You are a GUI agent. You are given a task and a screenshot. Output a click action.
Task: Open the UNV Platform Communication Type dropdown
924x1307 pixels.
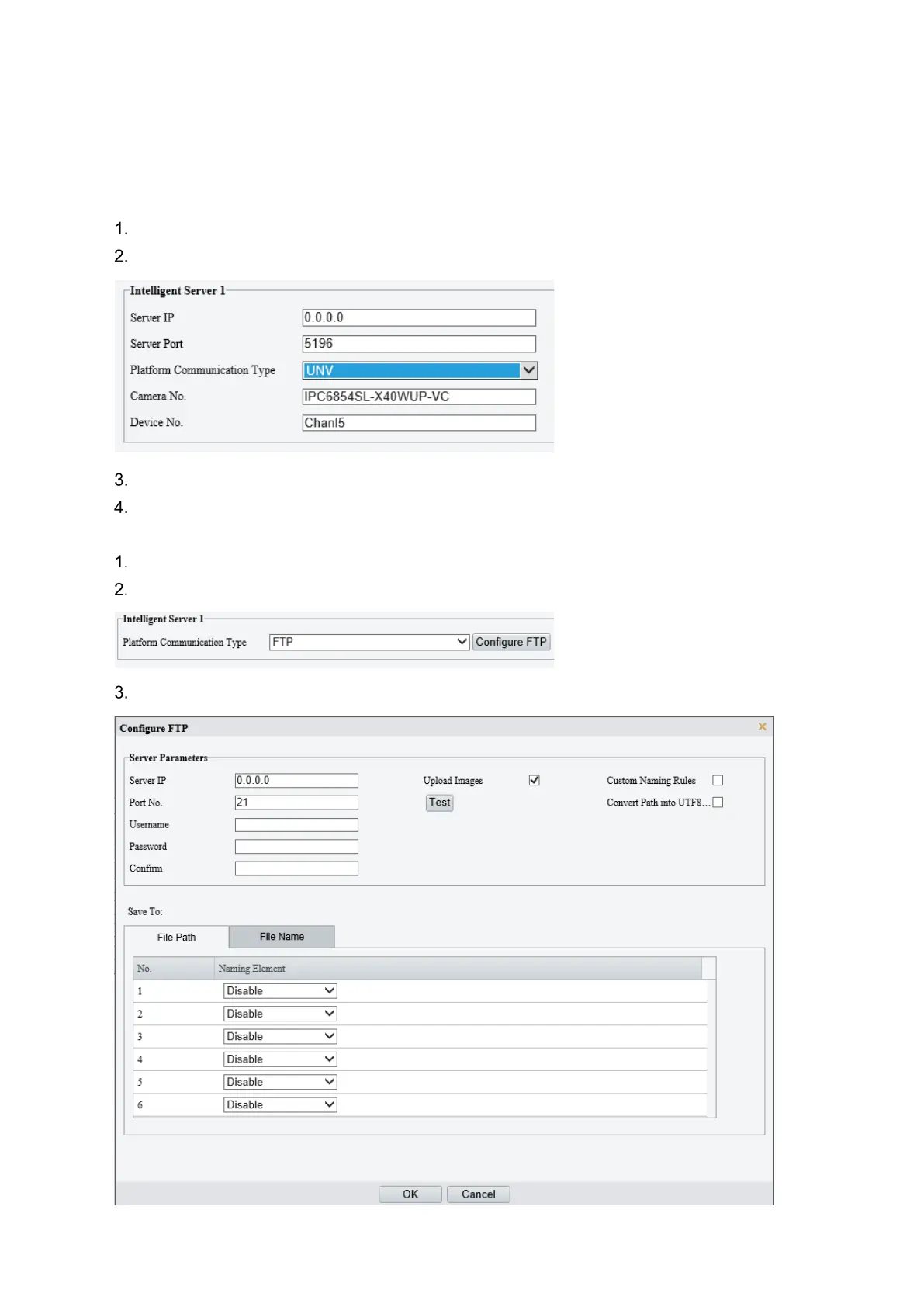coord(419,370)
